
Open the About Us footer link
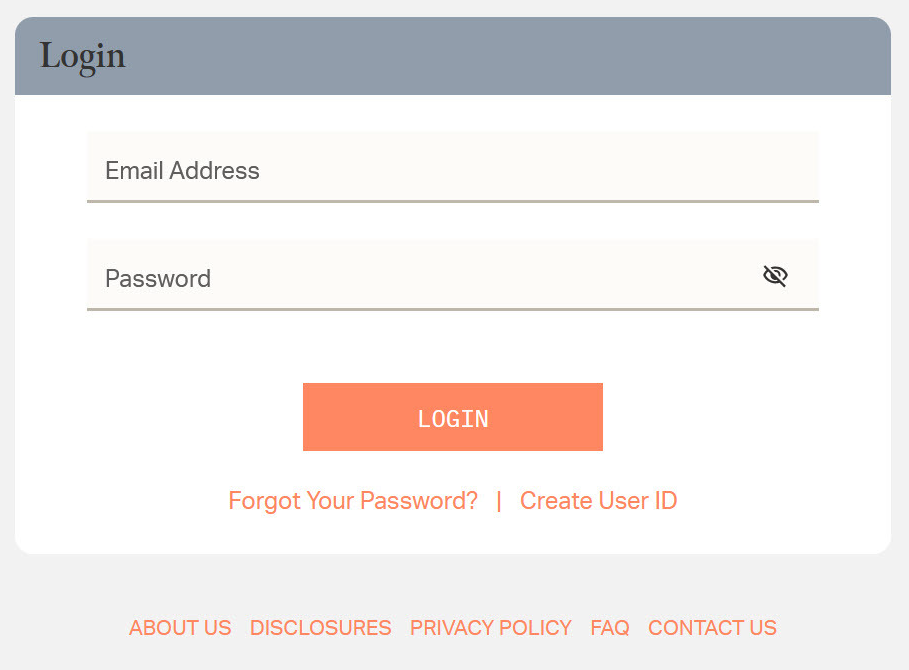[x=180, y=628]
